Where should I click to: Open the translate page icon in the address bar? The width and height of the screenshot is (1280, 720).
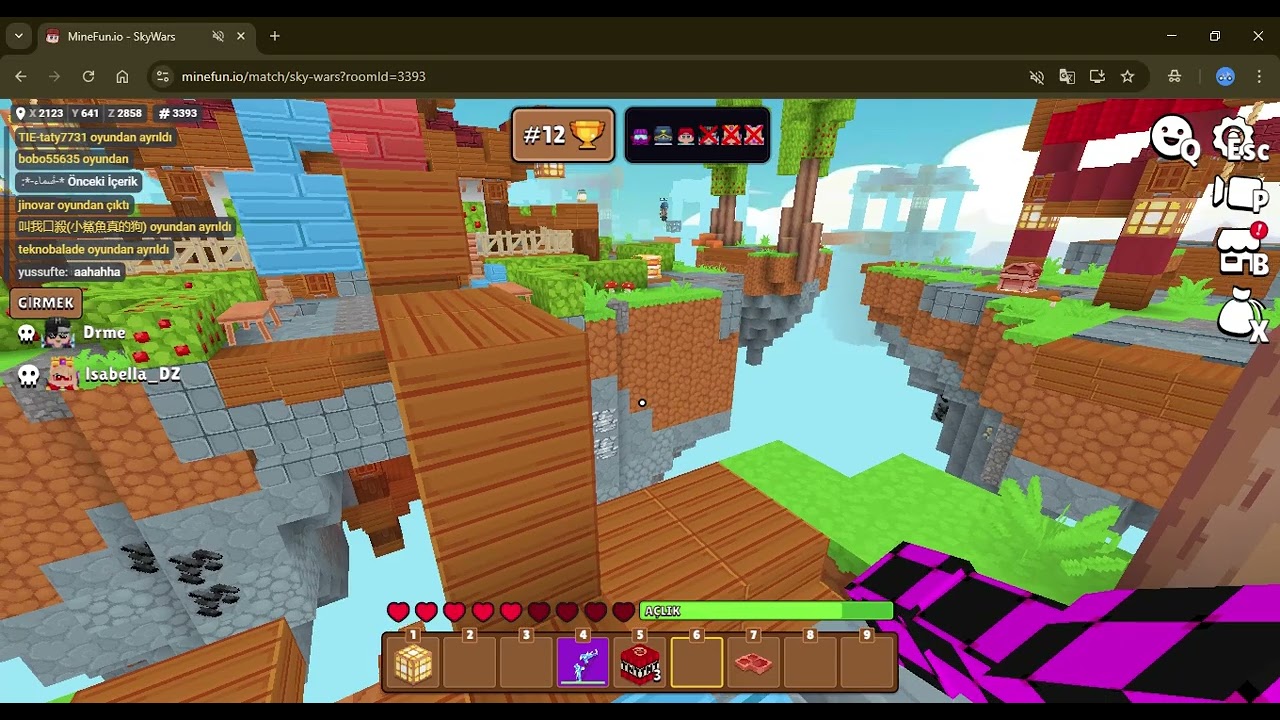point(1067,76)
